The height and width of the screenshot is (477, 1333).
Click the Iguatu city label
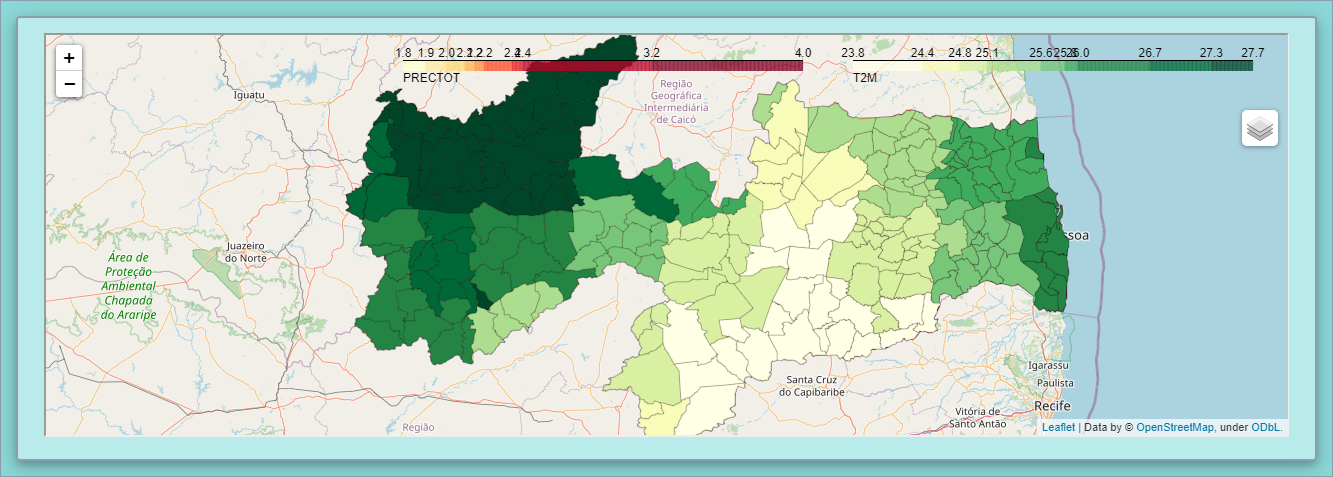(x=248, y=95)
